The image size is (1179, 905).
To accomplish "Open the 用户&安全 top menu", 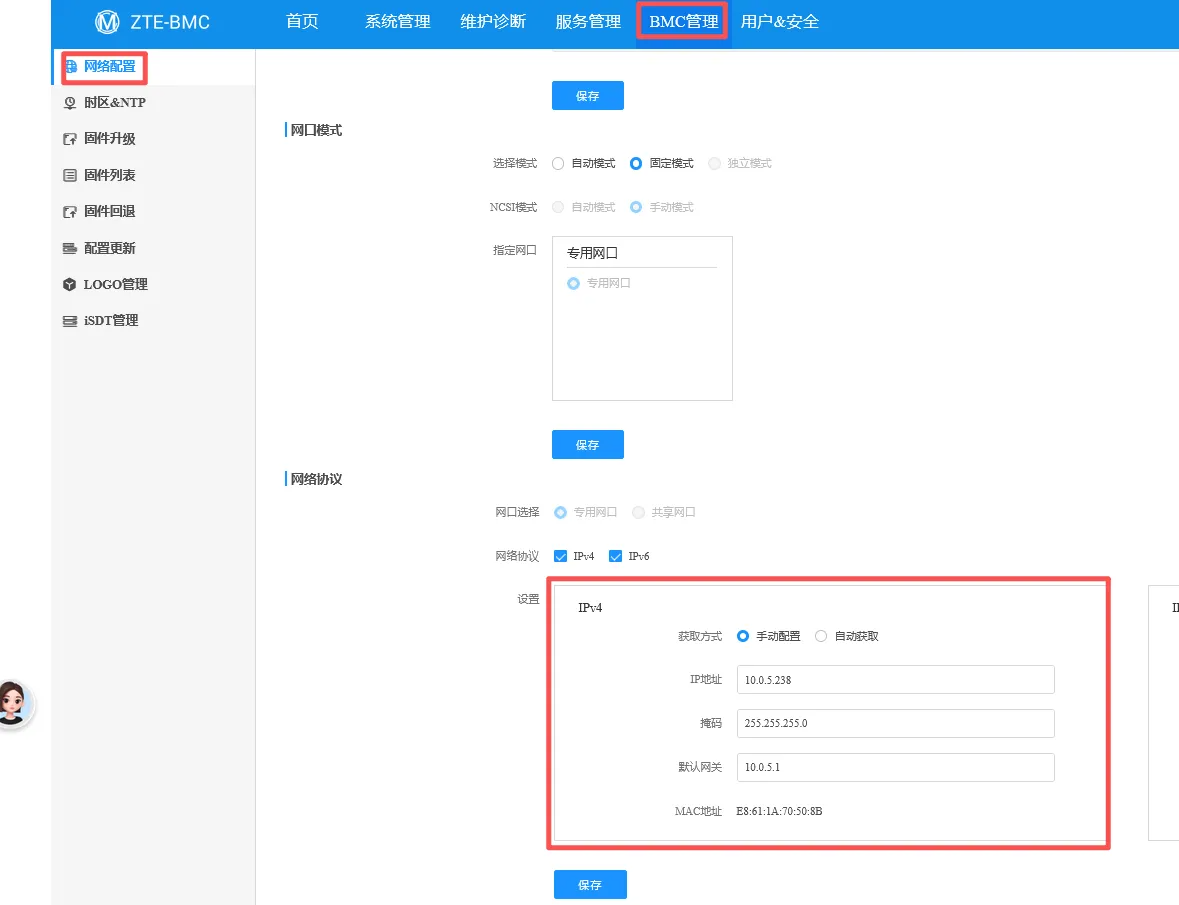I will click(780, 22).
